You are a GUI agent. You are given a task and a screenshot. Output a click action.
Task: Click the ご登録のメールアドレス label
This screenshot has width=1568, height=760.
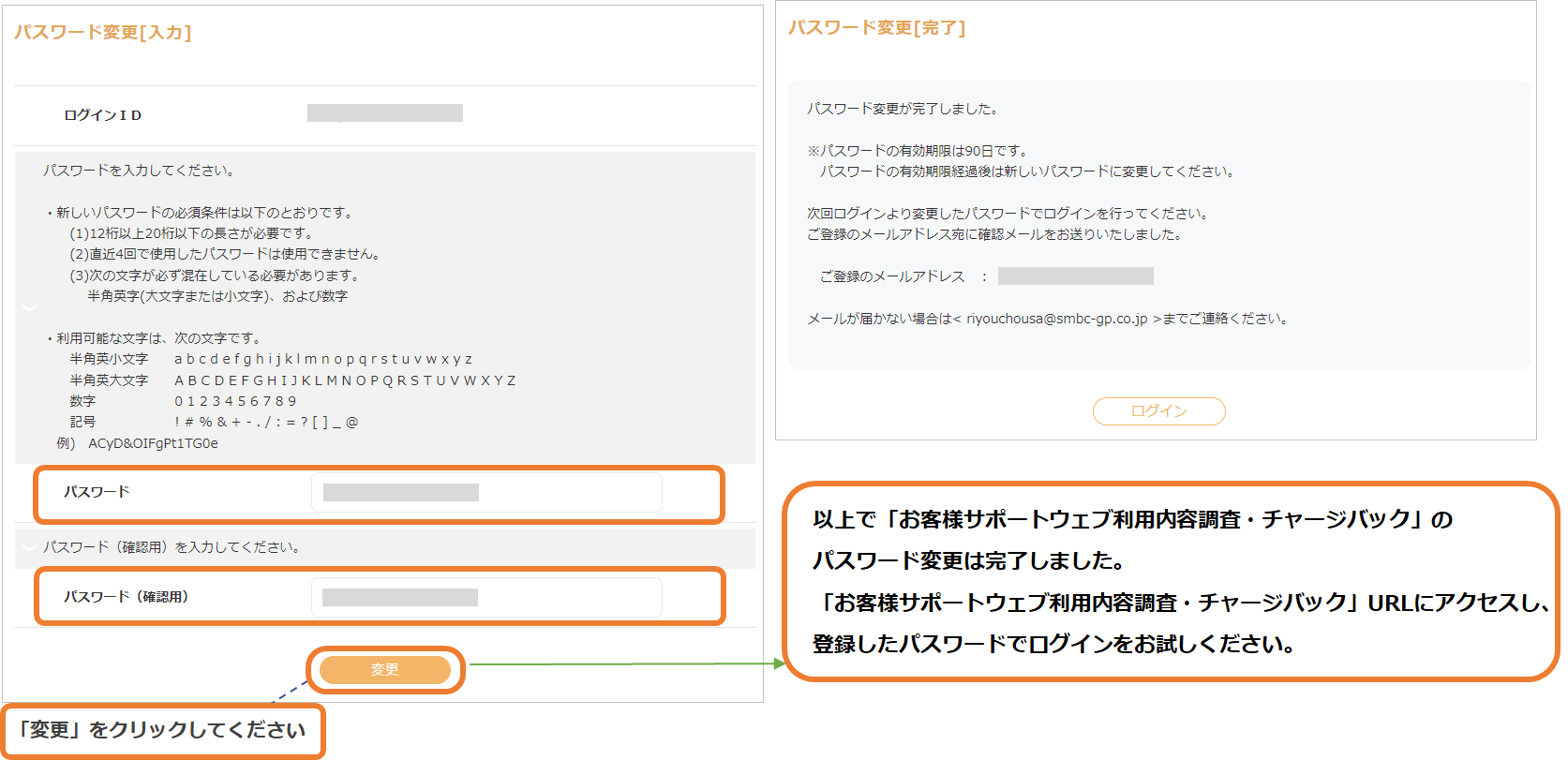point(892,276)
